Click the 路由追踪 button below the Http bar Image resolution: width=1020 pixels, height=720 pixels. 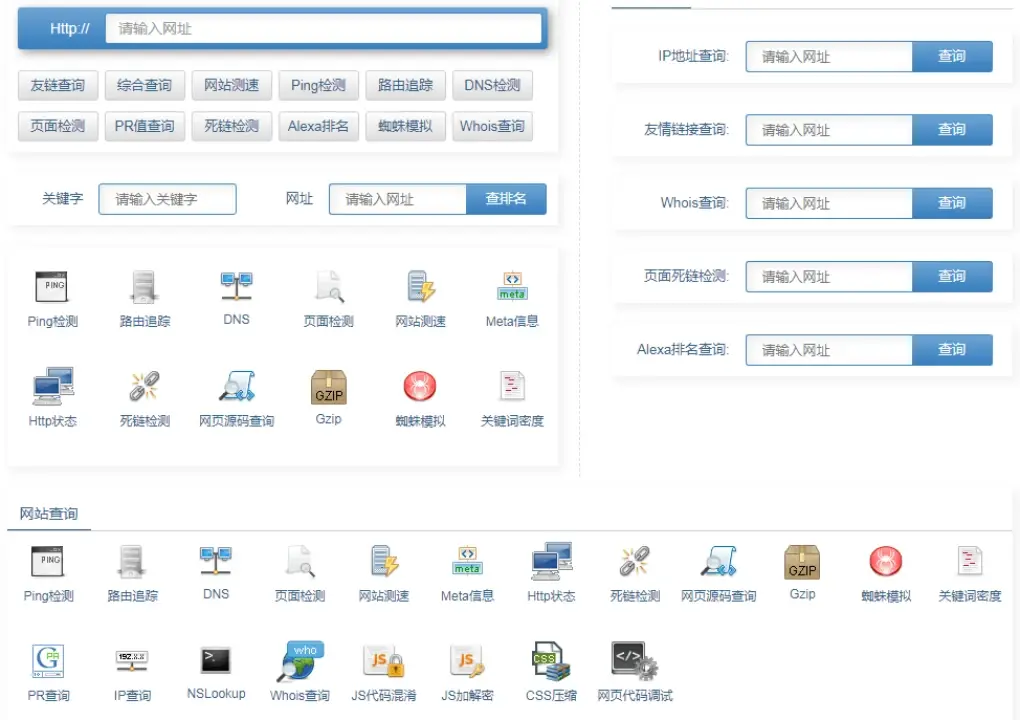click(x=405, y=85)
